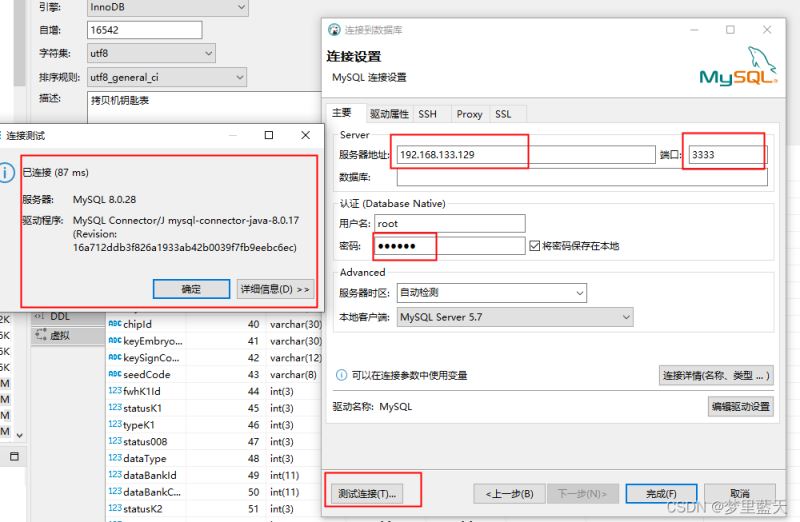Select the keyEmbryo... column row

click(214, 341)
